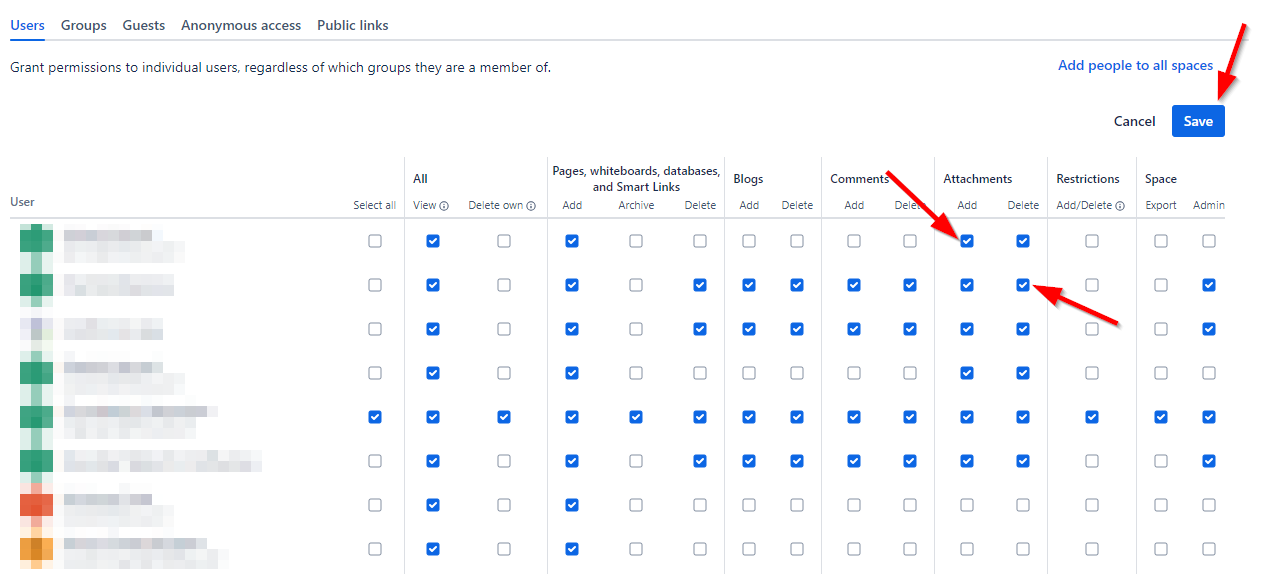Uncheck the only ticked Select all checkbox
The height and width of the screenshot is (574, 1261).
(x=375, y=417)
